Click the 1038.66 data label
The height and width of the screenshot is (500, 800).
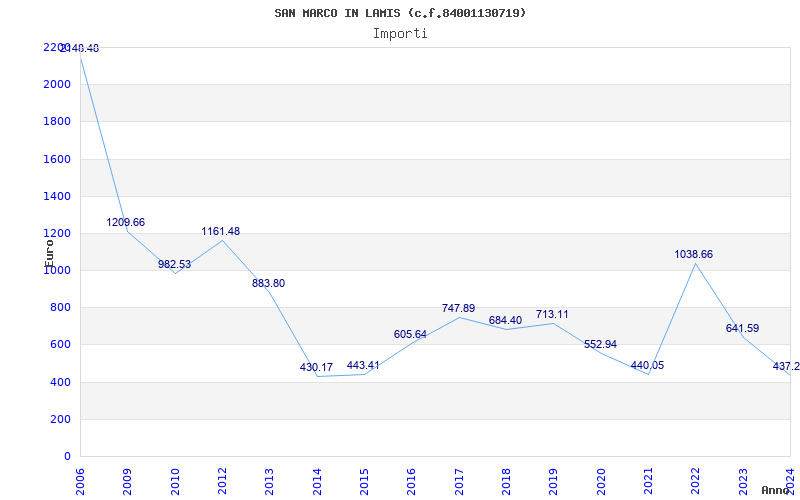pyautogui.click(x=693, y=254)
